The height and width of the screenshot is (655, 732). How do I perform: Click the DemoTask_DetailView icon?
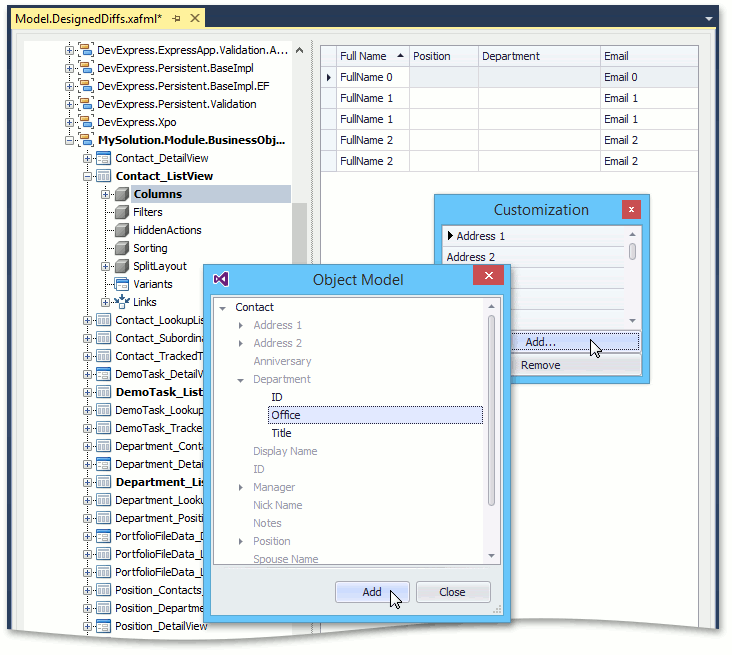(104, 374)
